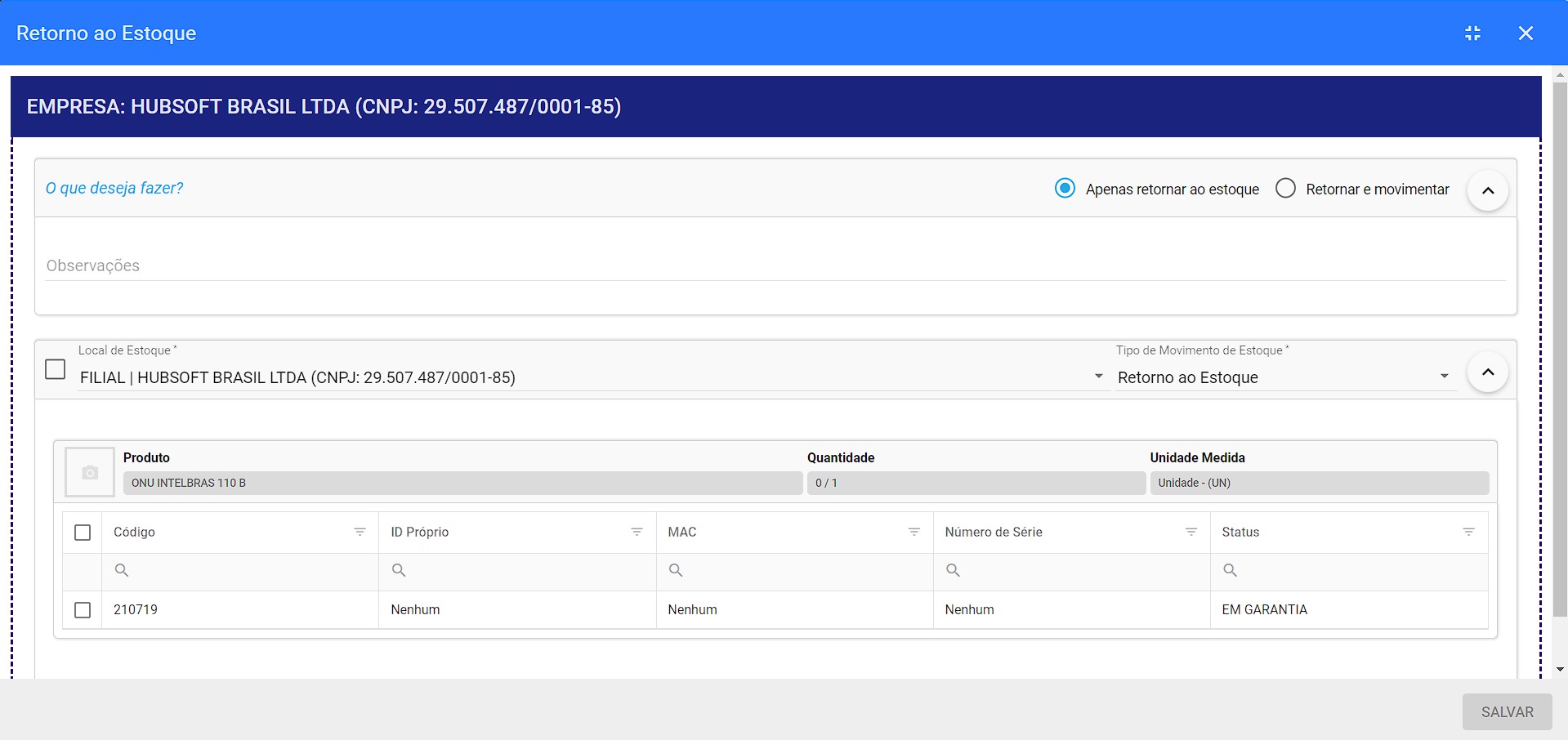1568x740 pixels.
Task: Click search icon under Código column
Action: (122, 570)
